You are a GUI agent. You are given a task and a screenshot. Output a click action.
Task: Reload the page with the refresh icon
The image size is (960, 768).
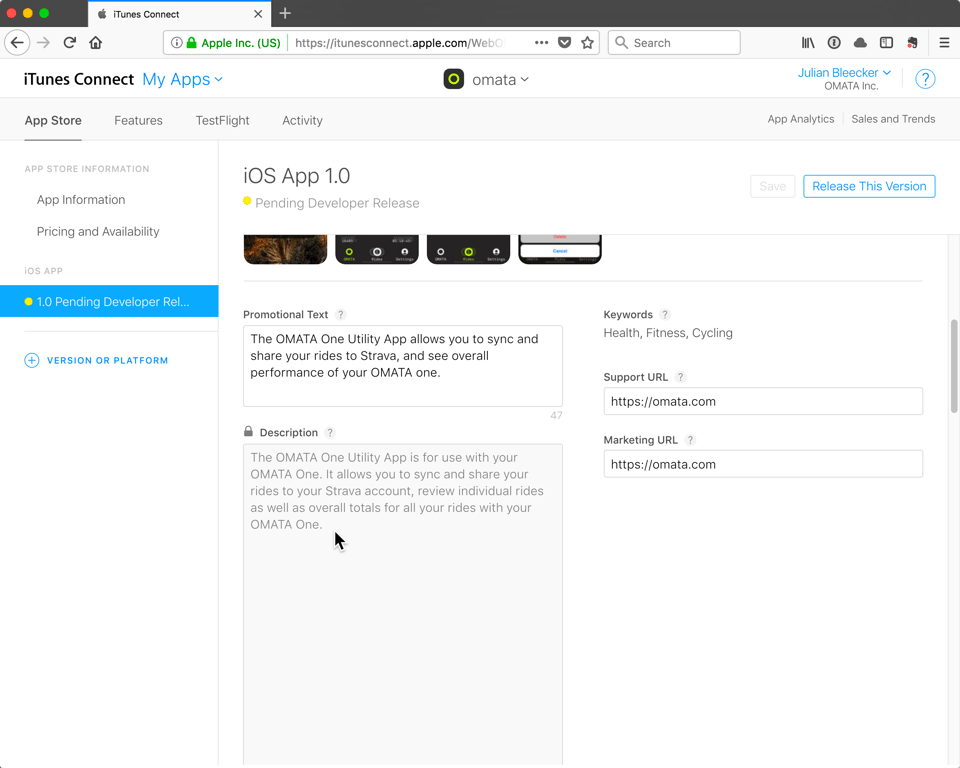[x=70, y=43]
